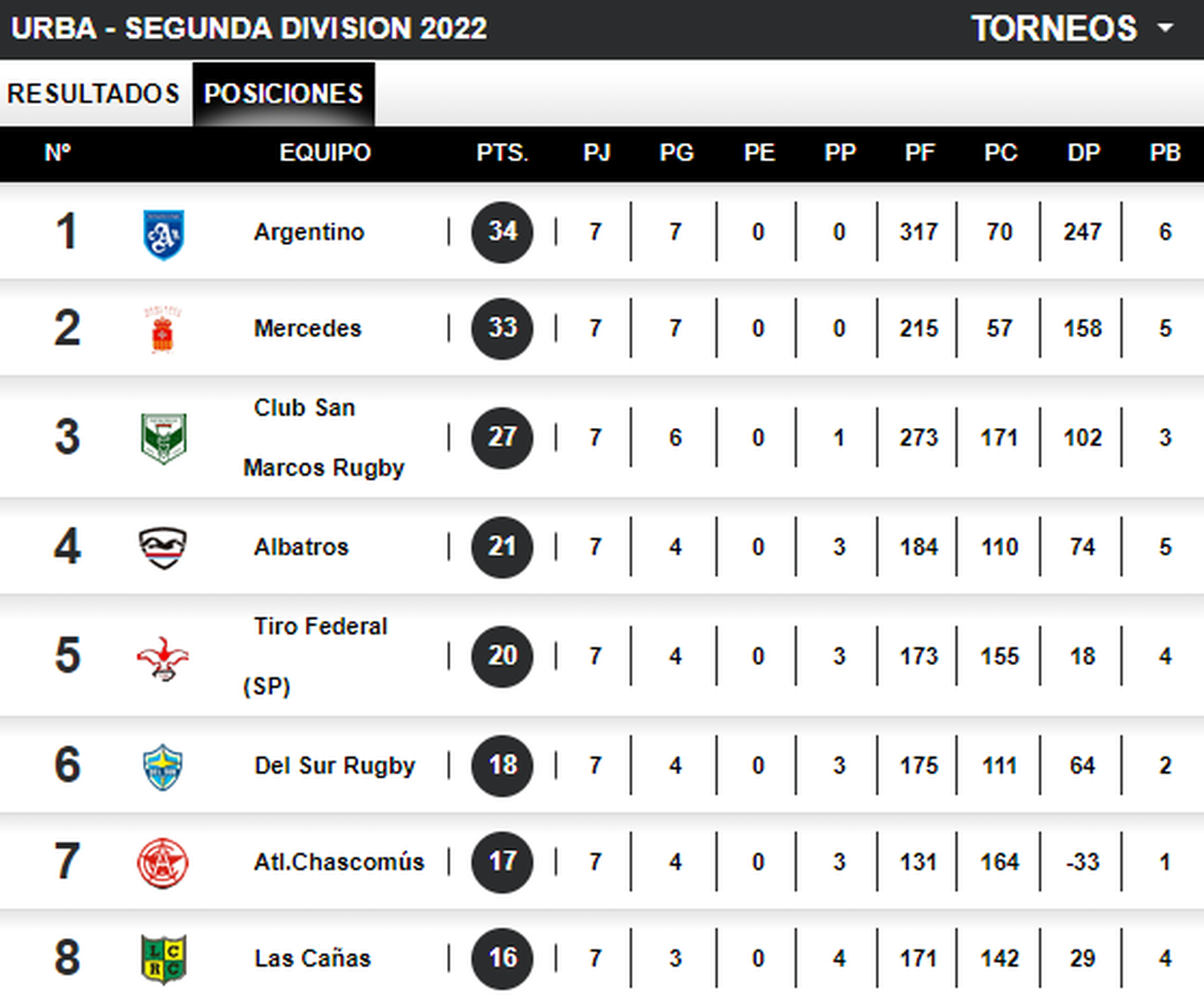Open the Argentino team name link
The image size is (1204, 1003).
pos(309,232)
